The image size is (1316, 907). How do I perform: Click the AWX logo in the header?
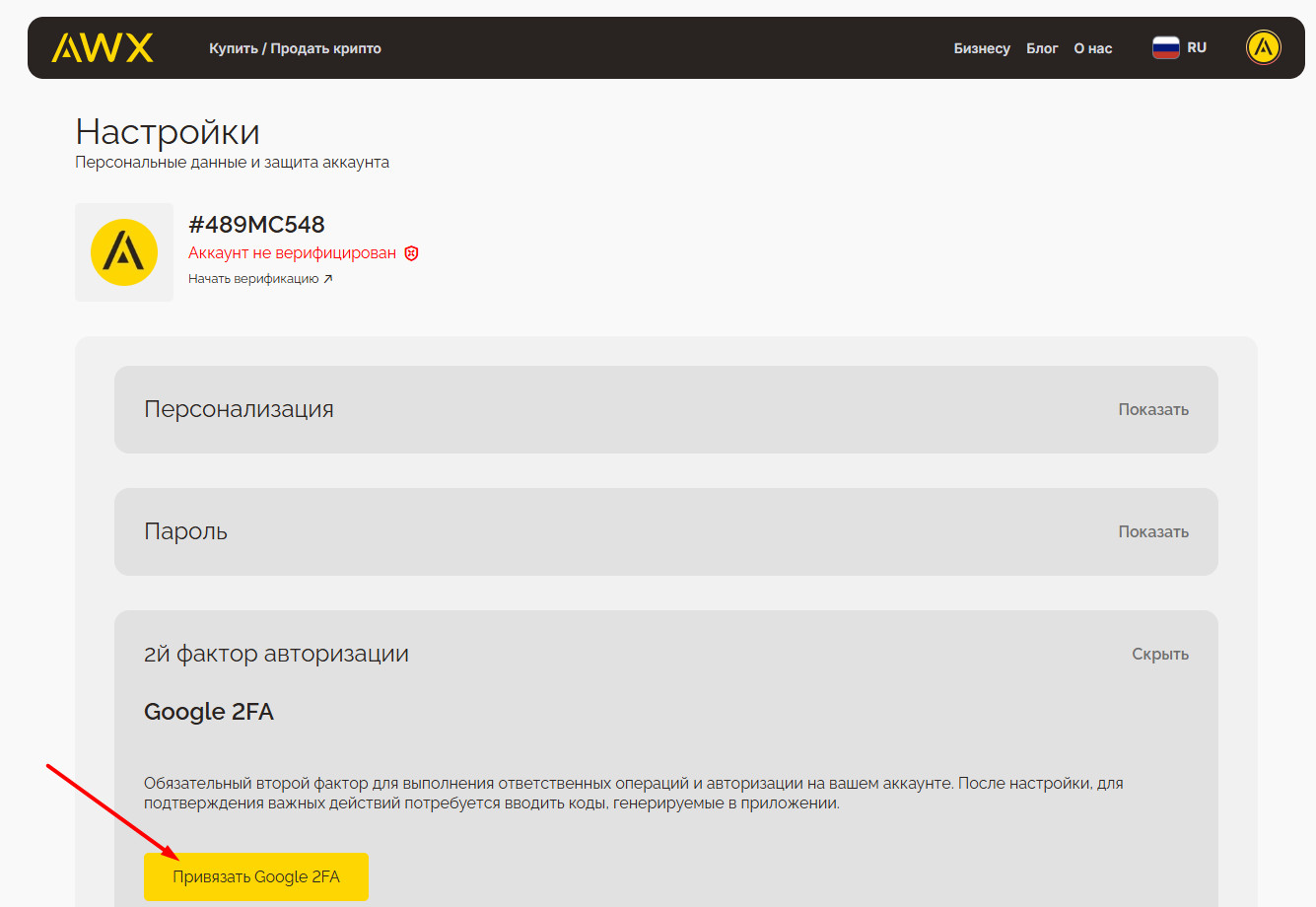pos(103,48)
